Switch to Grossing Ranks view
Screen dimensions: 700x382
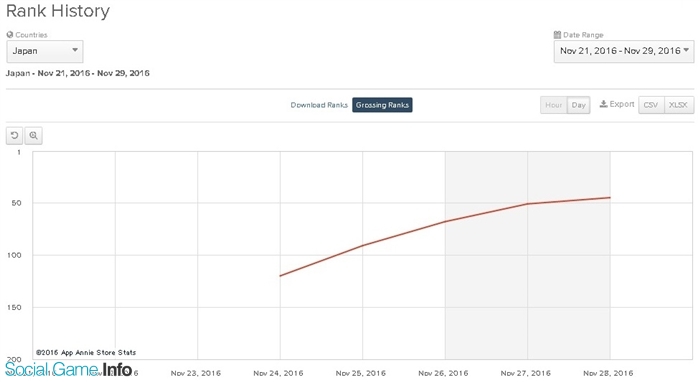click(382, 105)
